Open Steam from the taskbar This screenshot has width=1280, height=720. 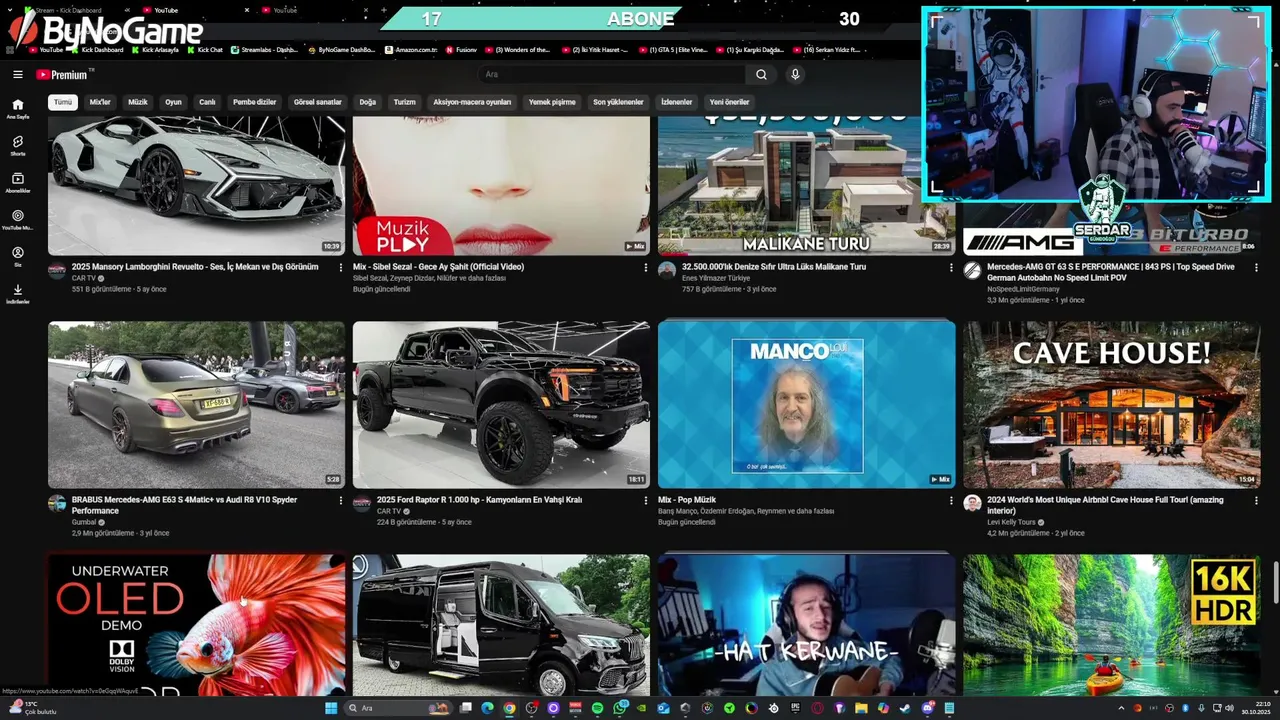[904, 708]
